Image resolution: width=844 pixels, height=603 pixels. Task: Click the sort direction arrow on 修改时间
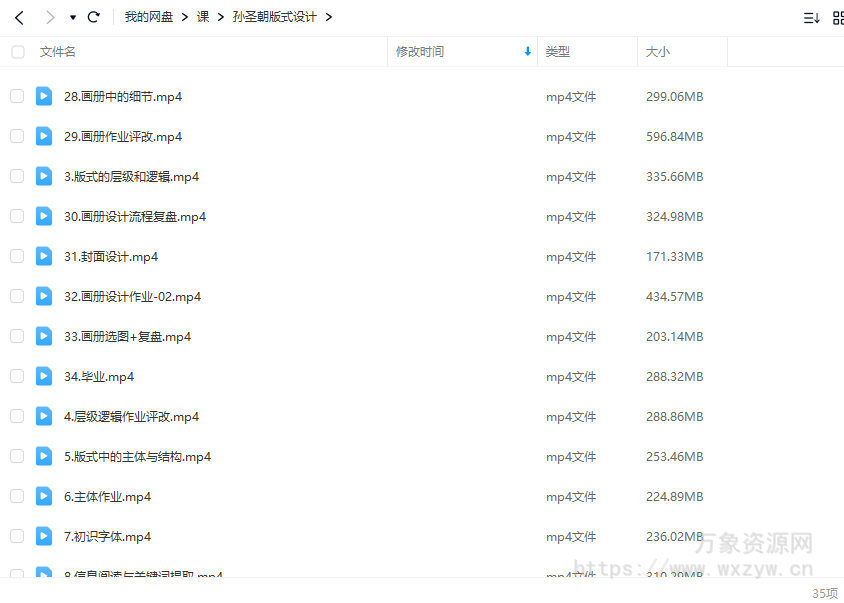click(528, 51)
